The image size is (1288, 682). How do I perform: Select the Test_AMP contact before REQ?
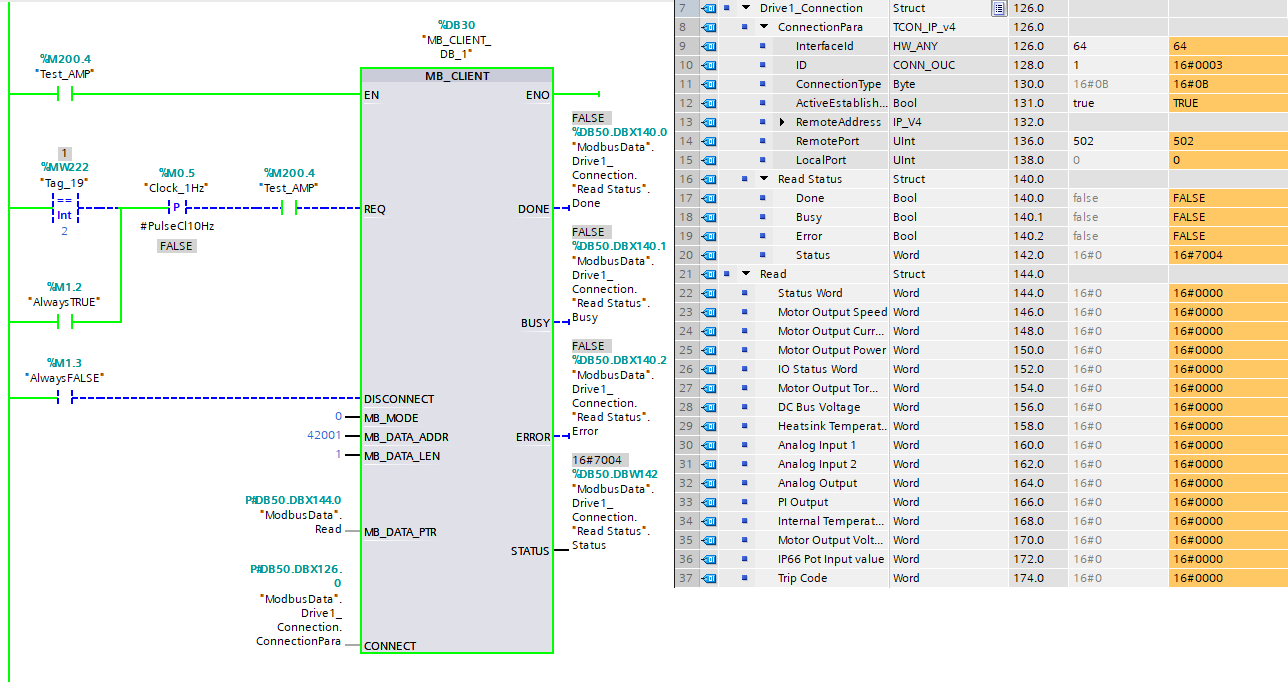pyautogui.click(x=289, y=209)
